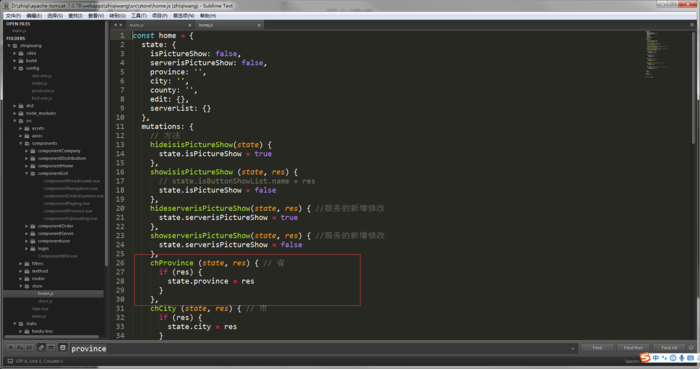Click the Sogou microphone voice input icon
The height and width of the screenshot is (369, 700).
682,358
